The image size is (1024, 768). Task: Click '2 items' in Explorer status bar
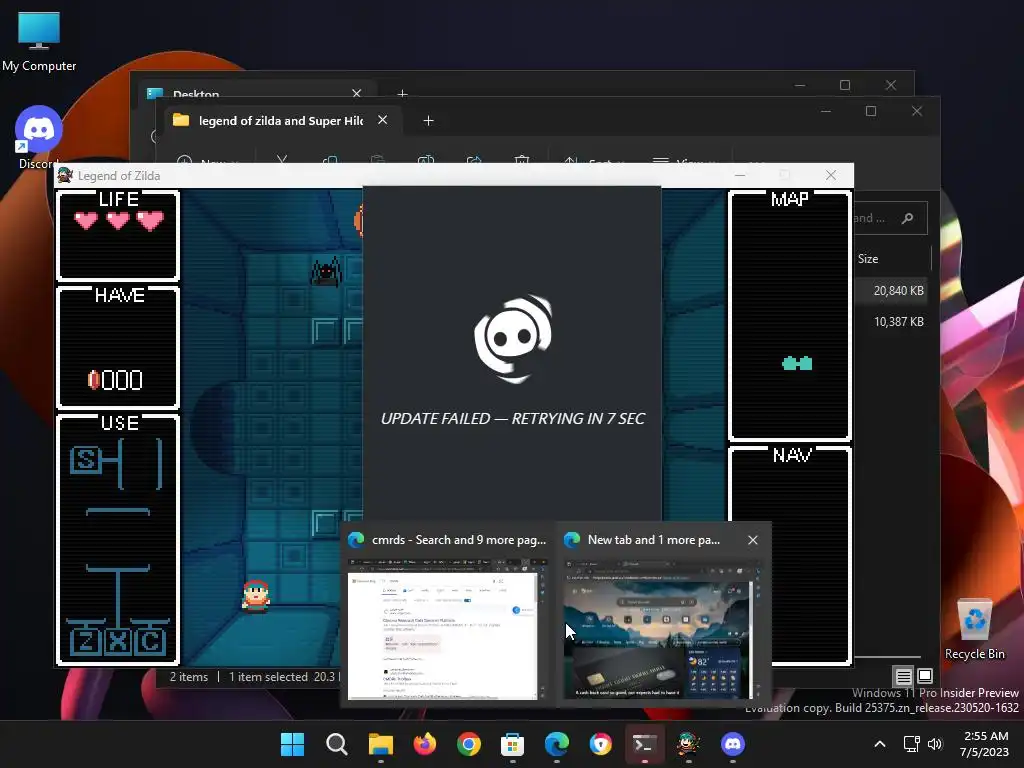[x=189, y=677]
